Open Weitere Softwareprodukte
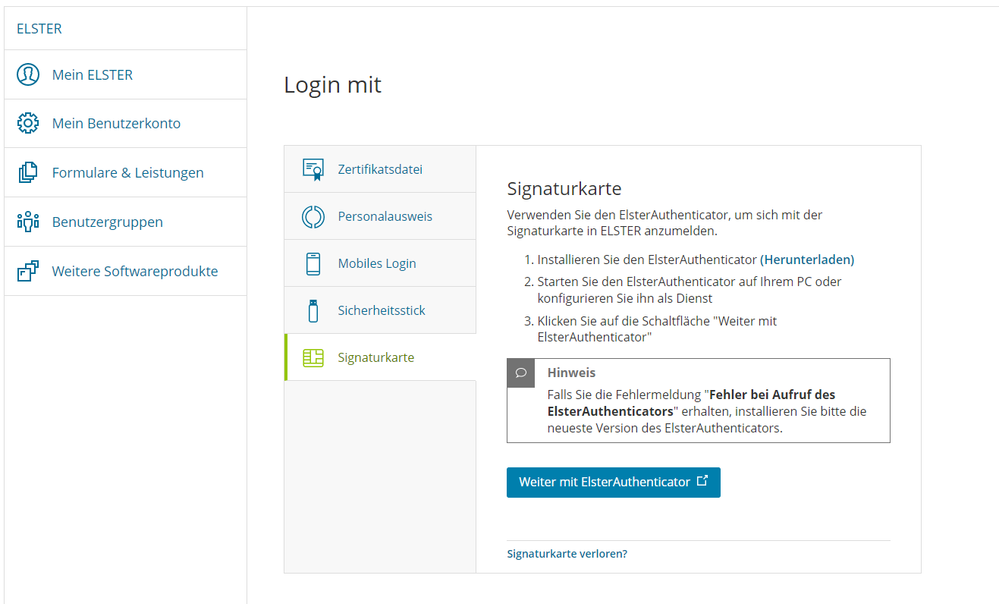The image size is (999, 604). (x=126, y=271)
